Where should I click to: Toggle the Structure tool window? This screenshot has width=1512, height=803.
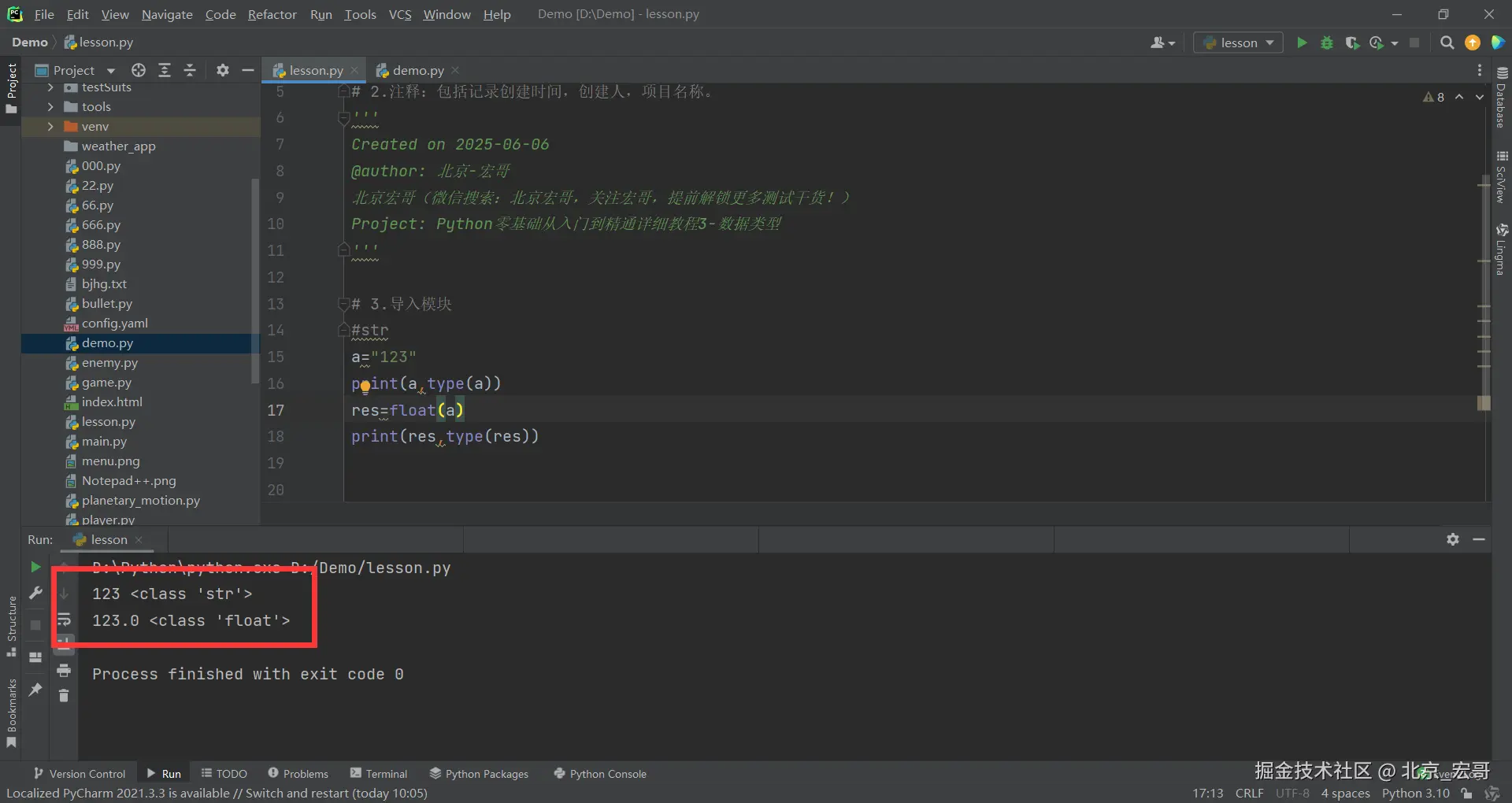(11, 626)
